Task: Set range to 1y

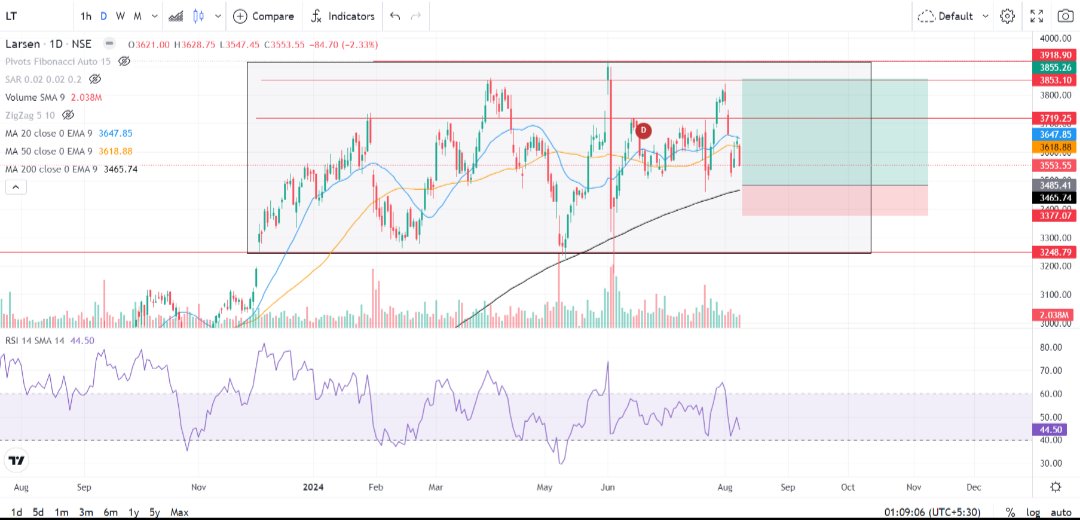Action: pyautogui.click(x=134, y=512)
